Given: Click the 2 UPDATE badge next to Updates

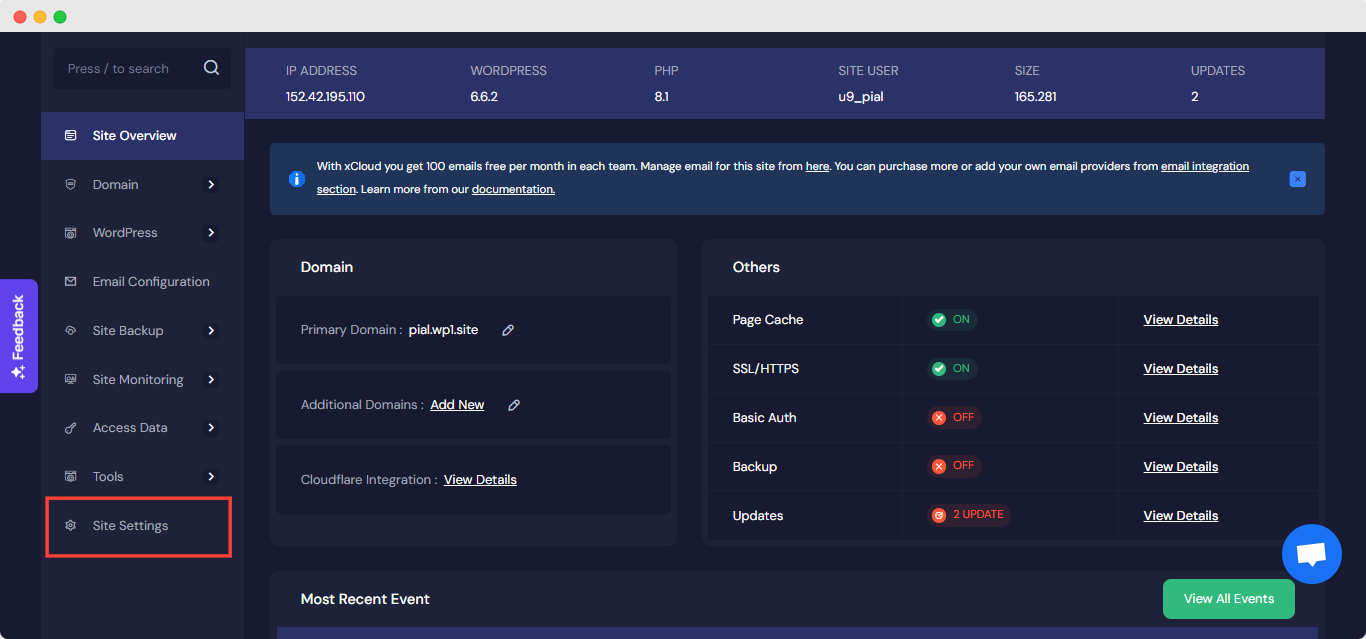Looking at the screenshot, I should click(967, 515).
